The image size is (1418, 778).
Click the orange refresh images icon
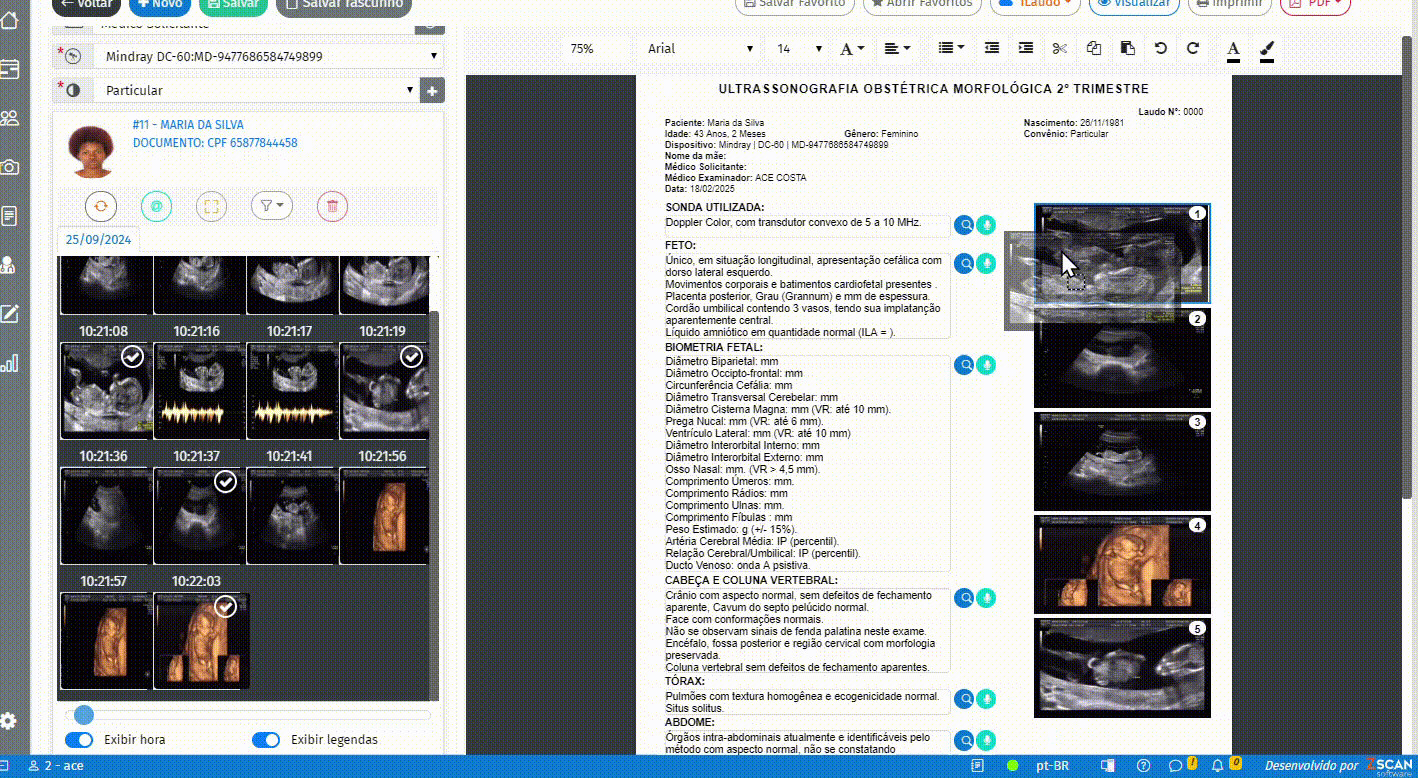pyautogui.click(x=100, y=207)
